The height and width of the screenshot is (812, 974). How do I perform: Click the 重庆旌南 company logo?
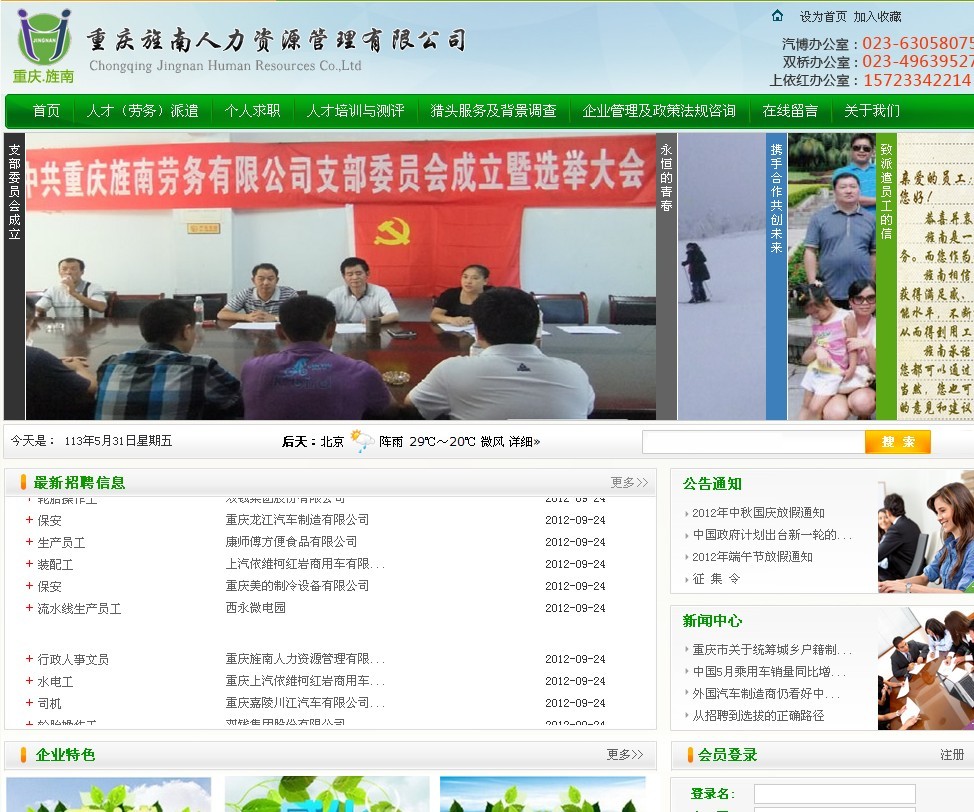click(43, 47)
